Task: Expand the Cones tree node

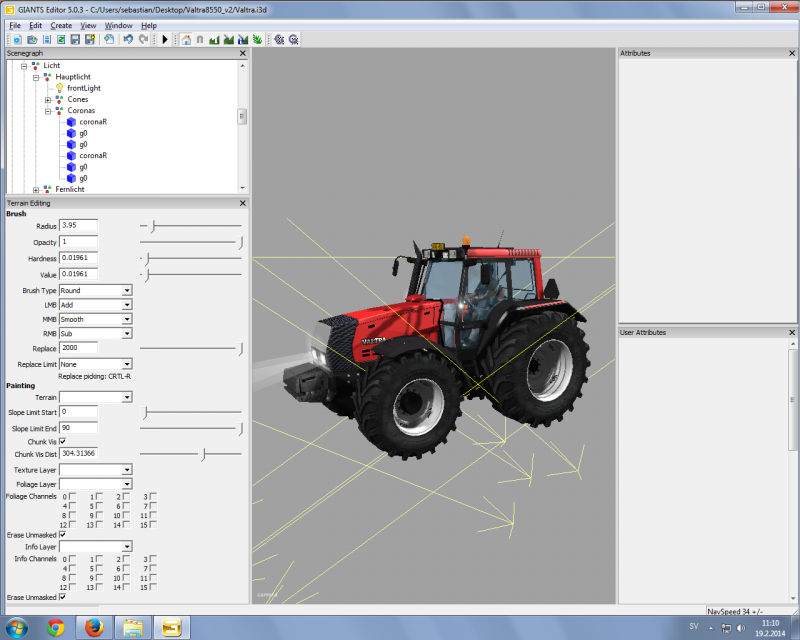Action: pyautogui.click(x=48, y=100)
